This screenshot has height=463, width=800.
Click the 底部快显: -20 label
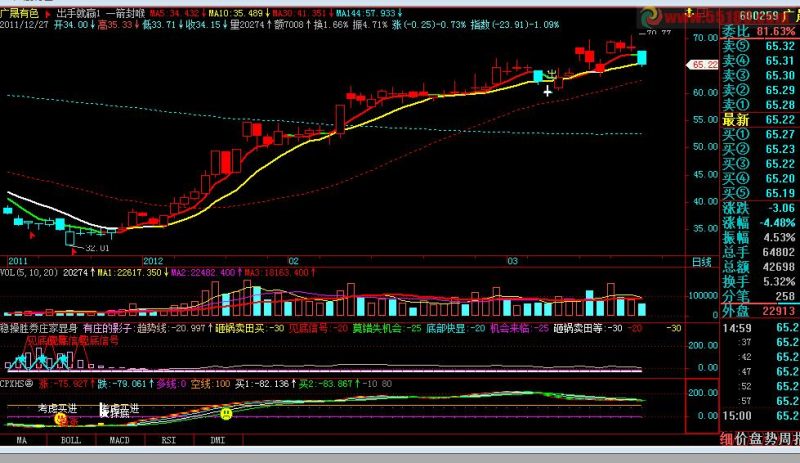(456, 328)
